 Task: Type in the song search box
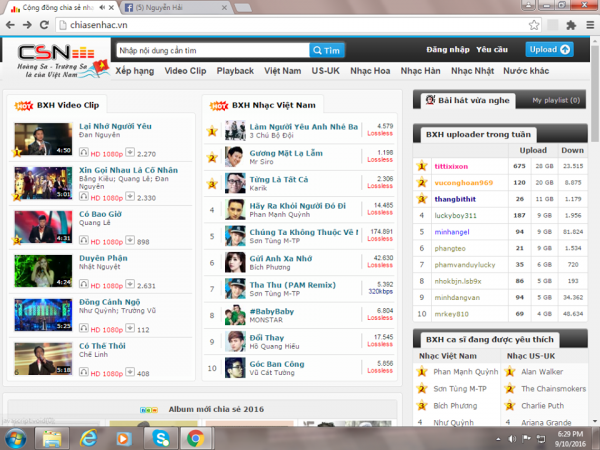210,50
